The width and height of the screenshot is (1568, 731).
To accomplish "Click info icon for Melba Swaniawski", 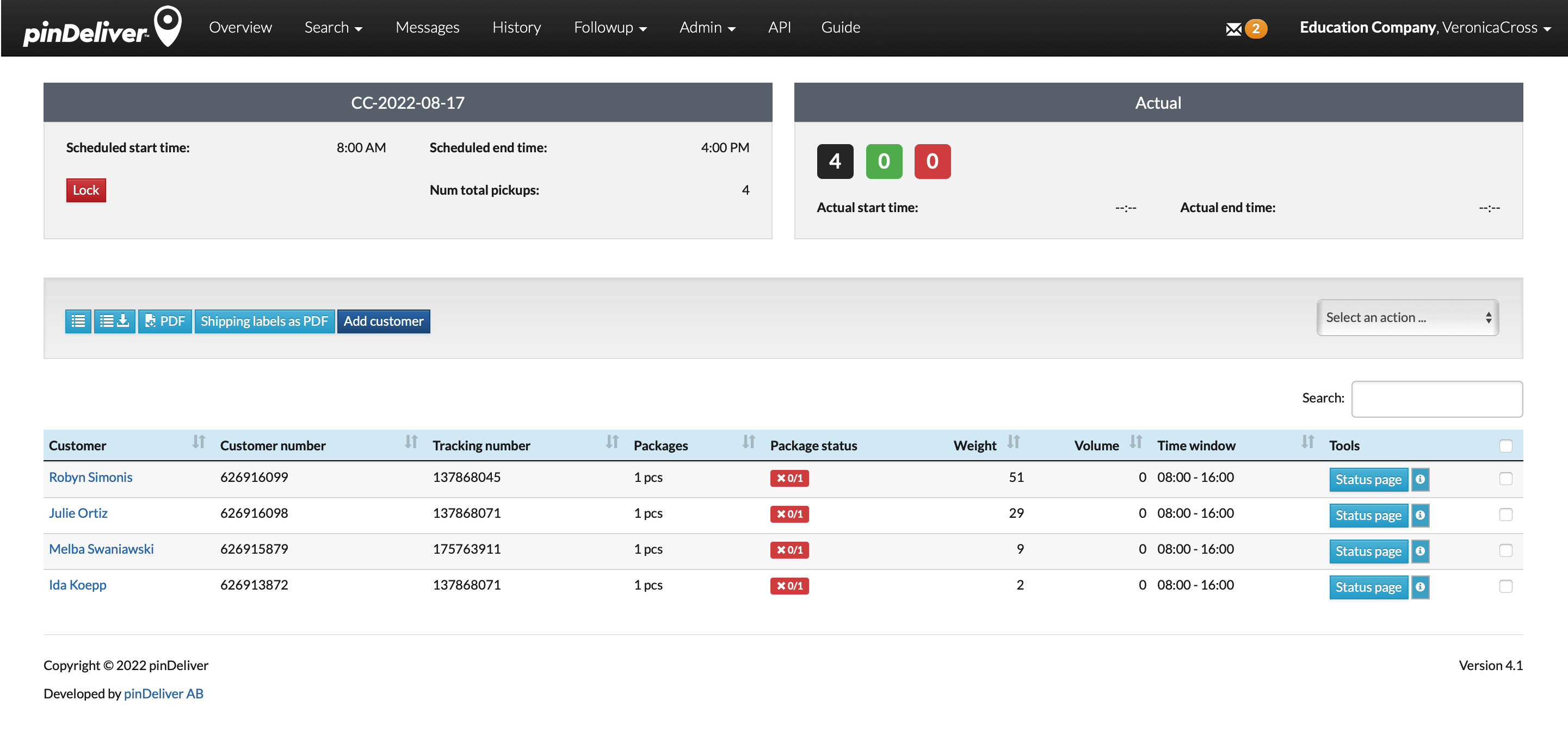I will point(1419,551).
